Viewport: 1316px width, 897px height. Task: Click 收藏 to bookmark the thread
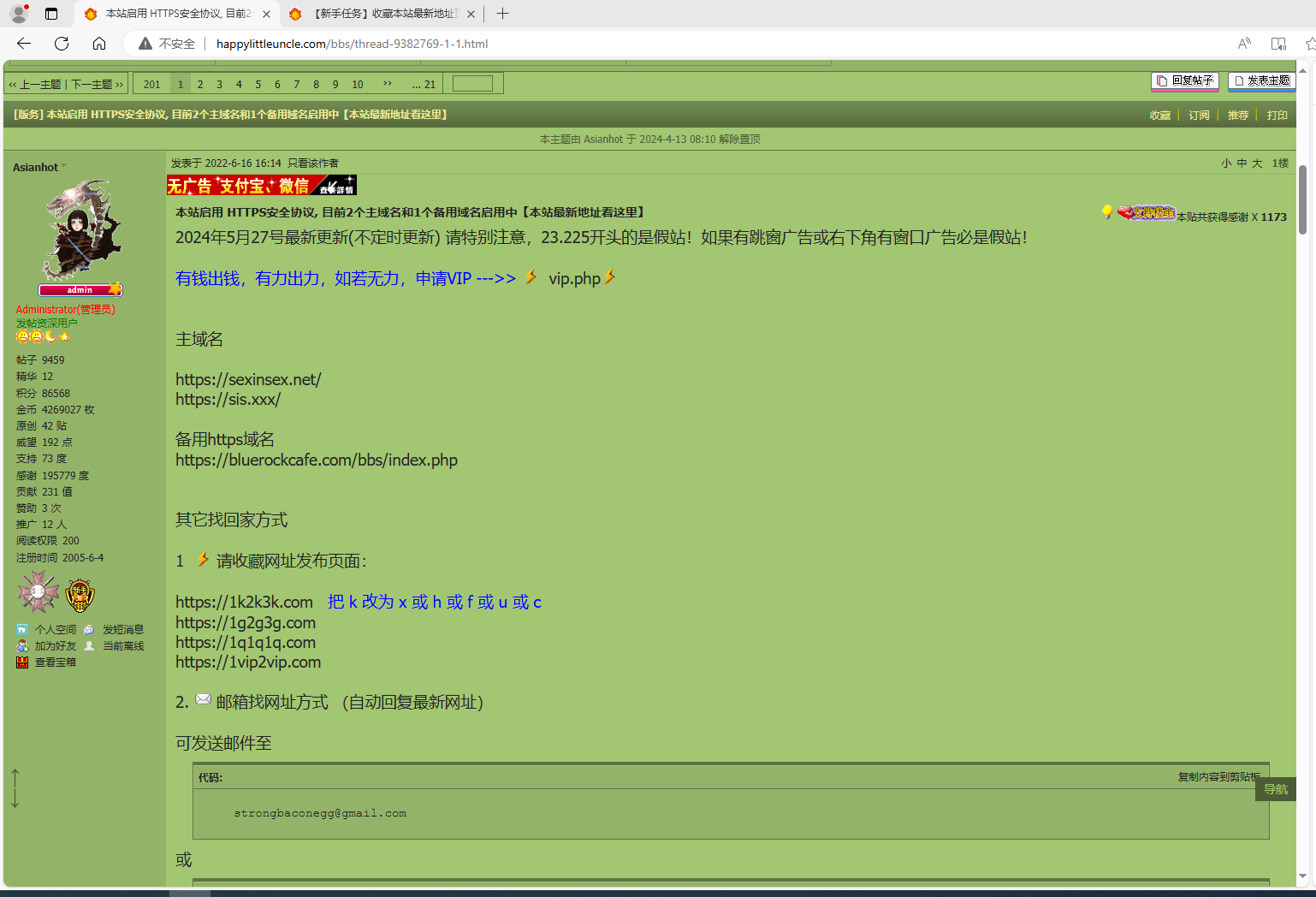[1159, 115]
